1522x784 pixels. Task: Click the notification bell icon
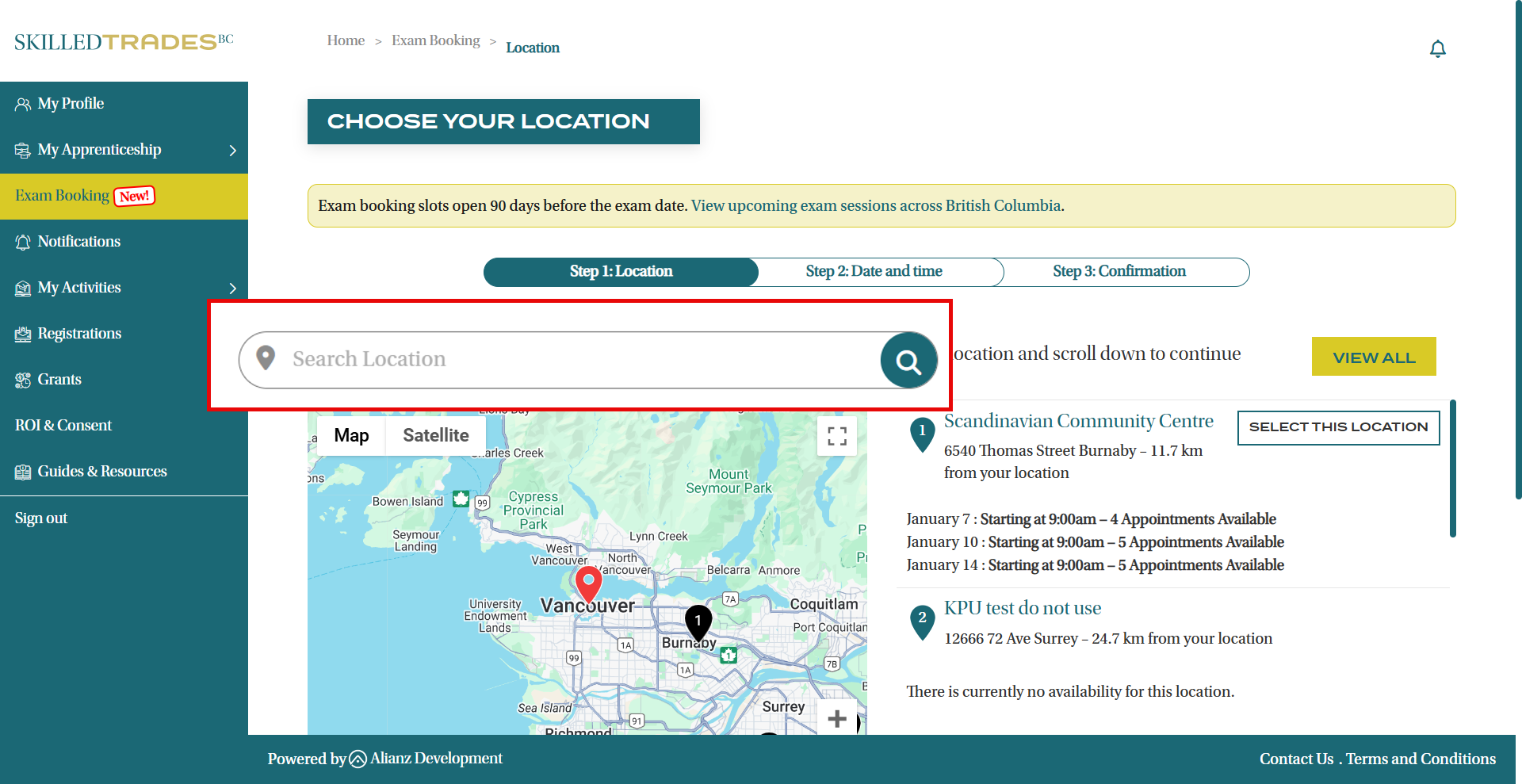click(1437, 49)
